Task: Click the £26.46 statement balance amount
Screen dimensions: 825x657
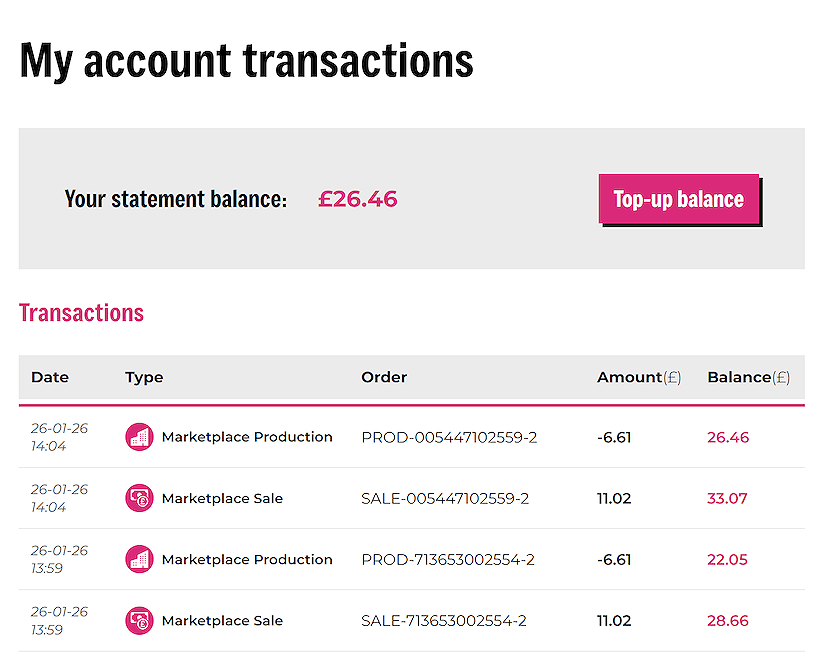Action: [358, 199]
